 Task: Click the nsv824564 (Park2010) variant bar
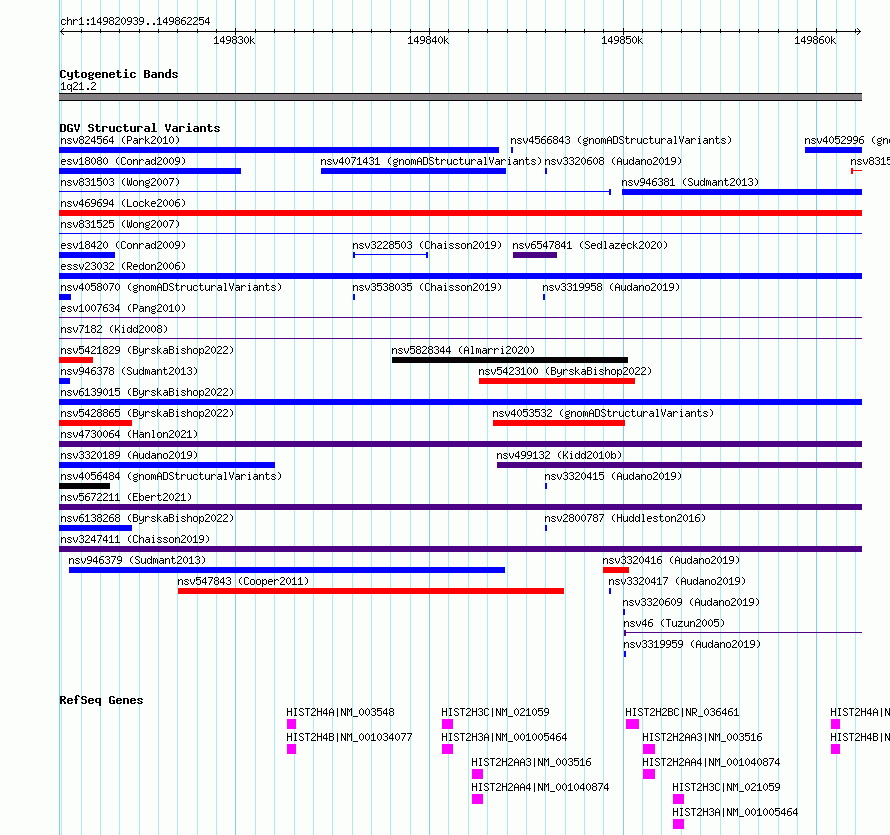[x=279, y=150]
